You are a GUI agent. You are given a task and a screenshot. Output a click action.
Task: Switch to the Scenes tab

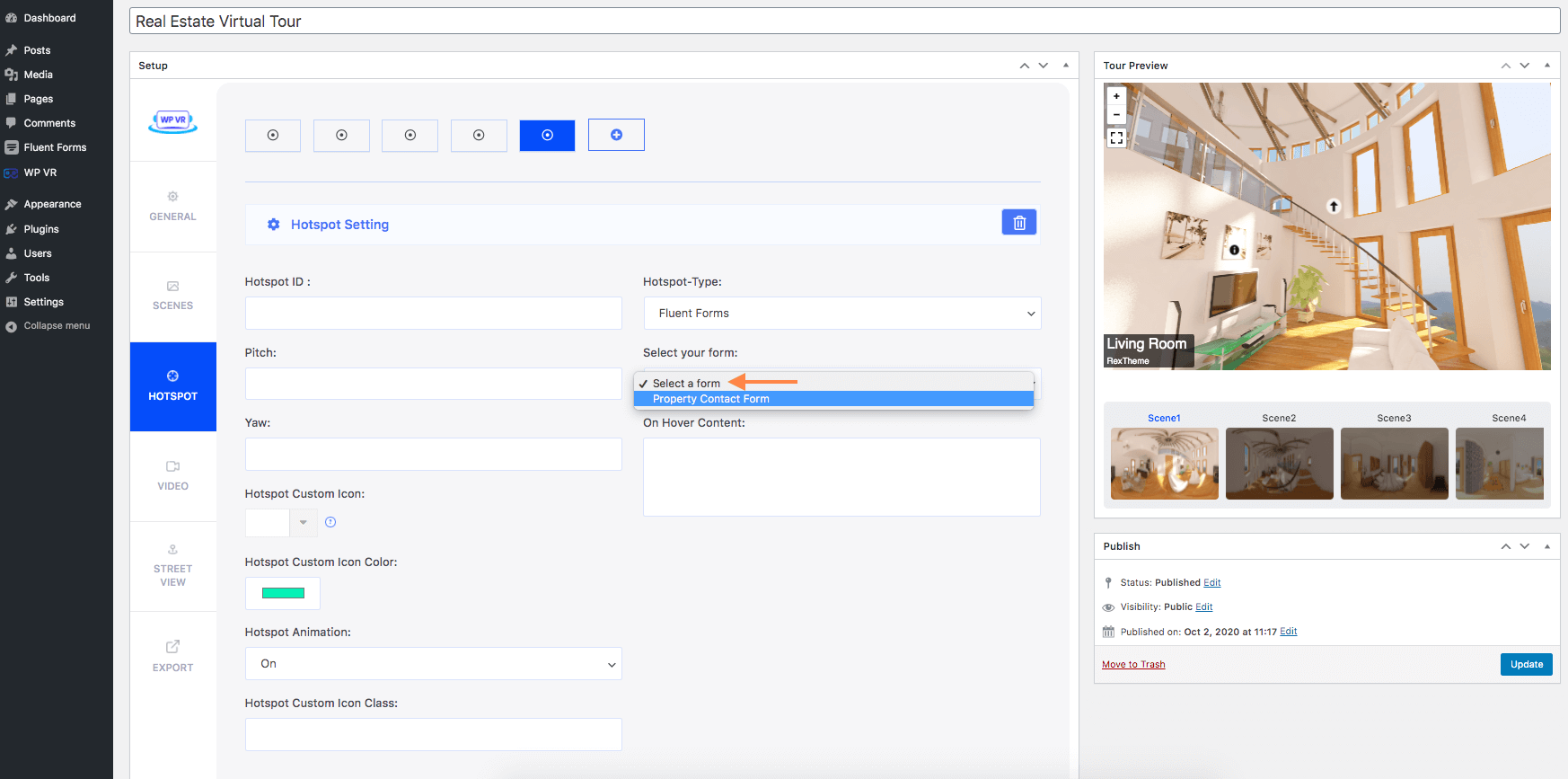click(172, 296)
